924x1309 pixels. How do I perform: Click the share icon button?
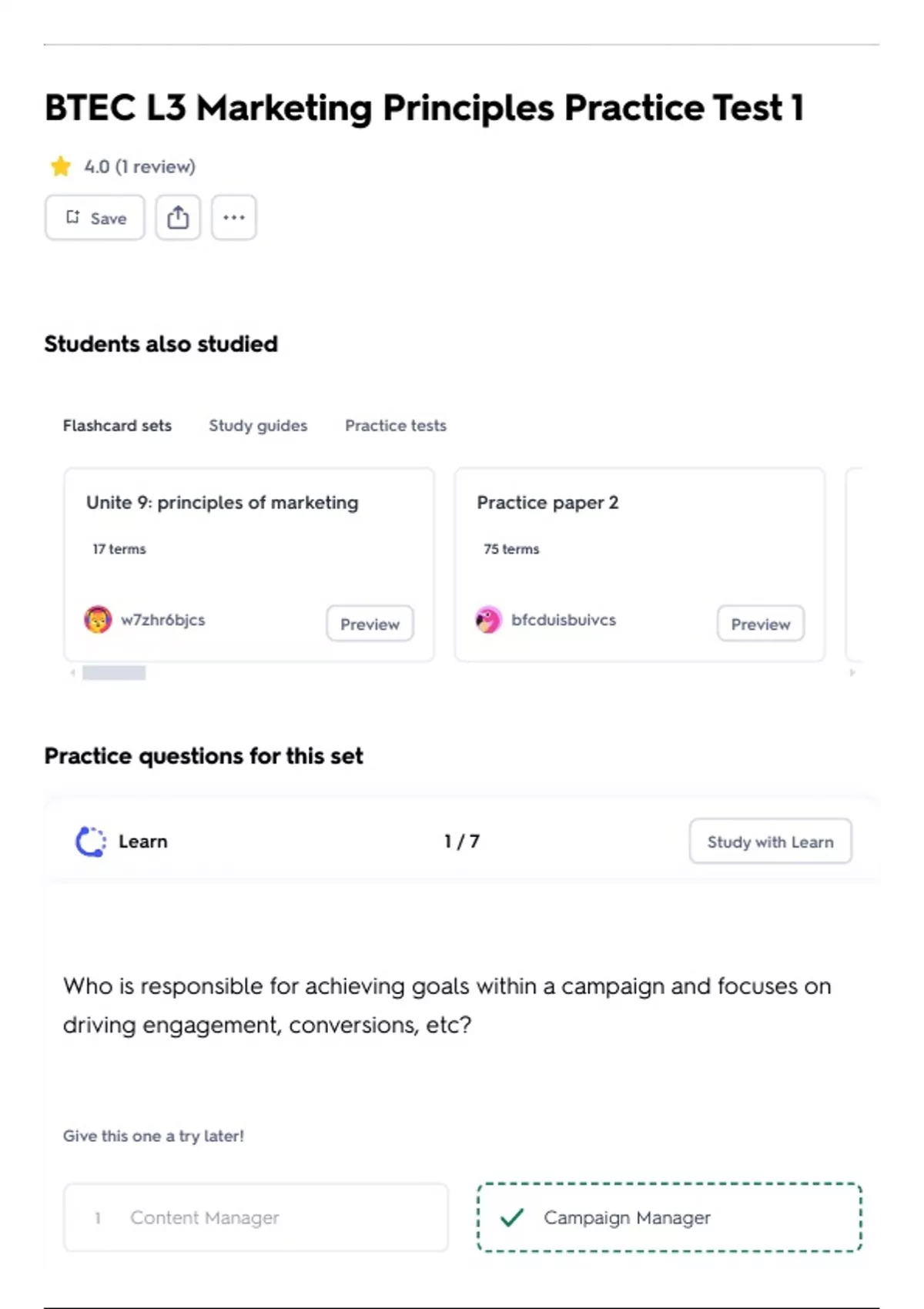coord(178,218)
